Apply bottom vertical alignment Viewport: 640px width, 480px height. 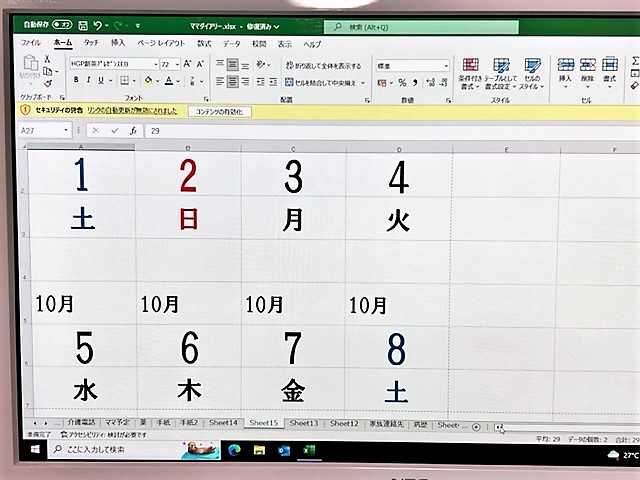245,64
